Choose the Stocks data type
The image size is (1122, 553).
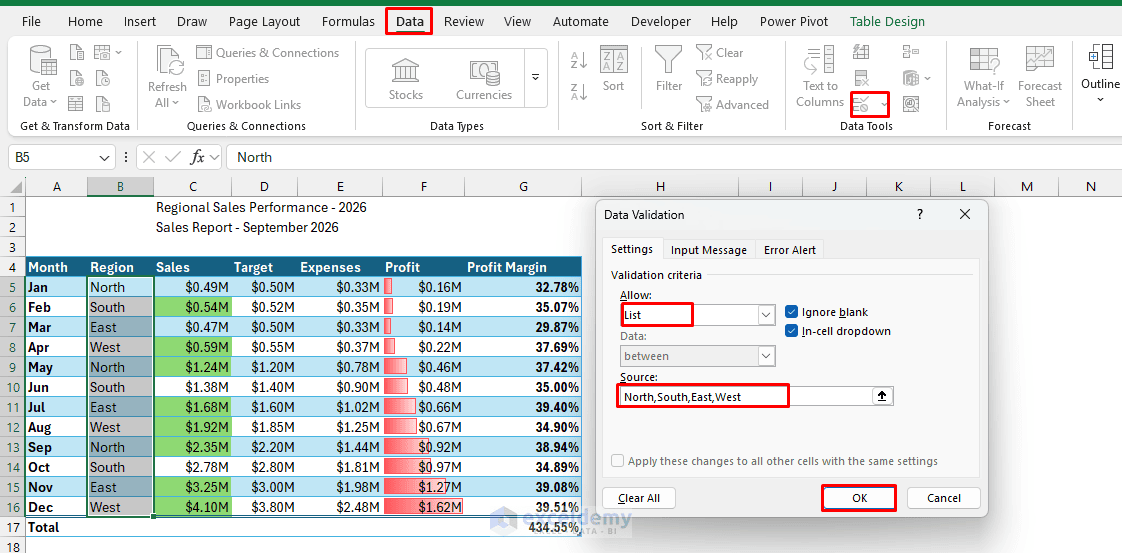(406, 79)
